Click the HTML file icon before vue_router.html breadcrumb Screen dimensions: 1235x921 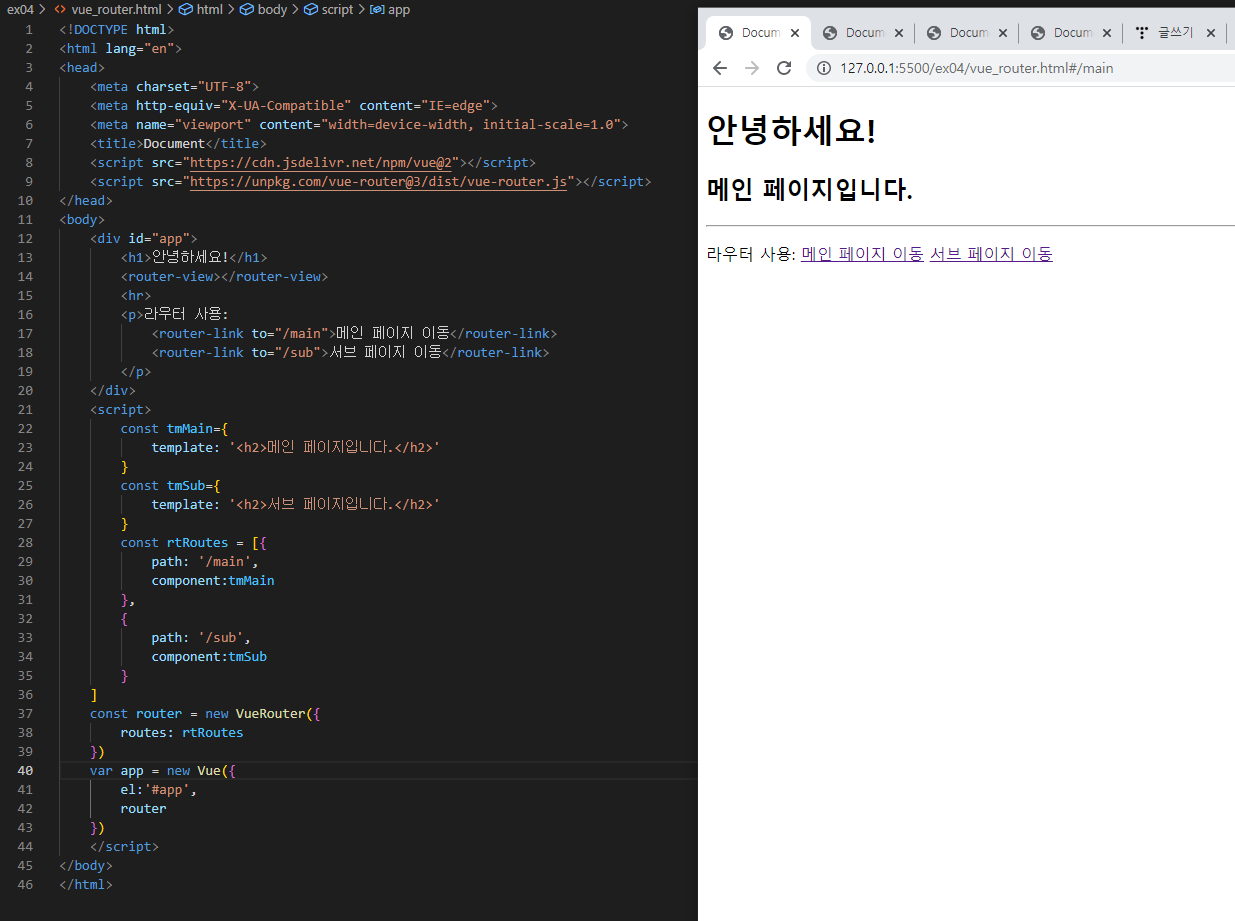click(60, 9)
